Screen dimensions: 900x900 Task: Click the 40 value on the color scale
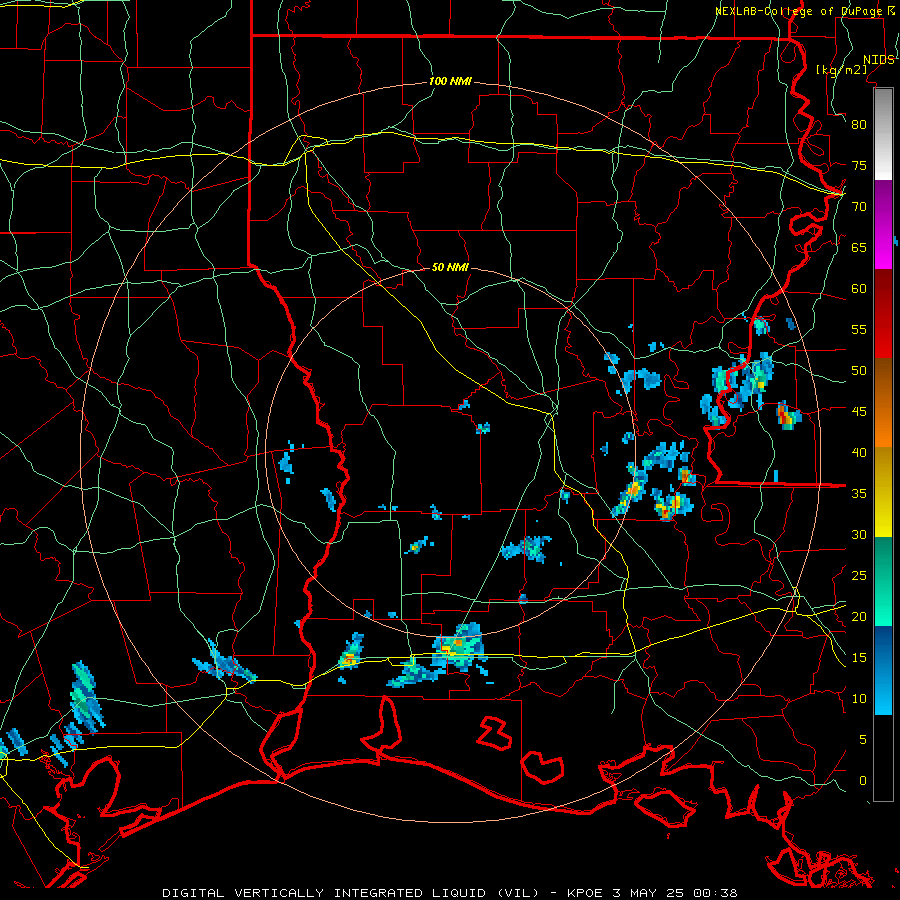coord(859,452)
